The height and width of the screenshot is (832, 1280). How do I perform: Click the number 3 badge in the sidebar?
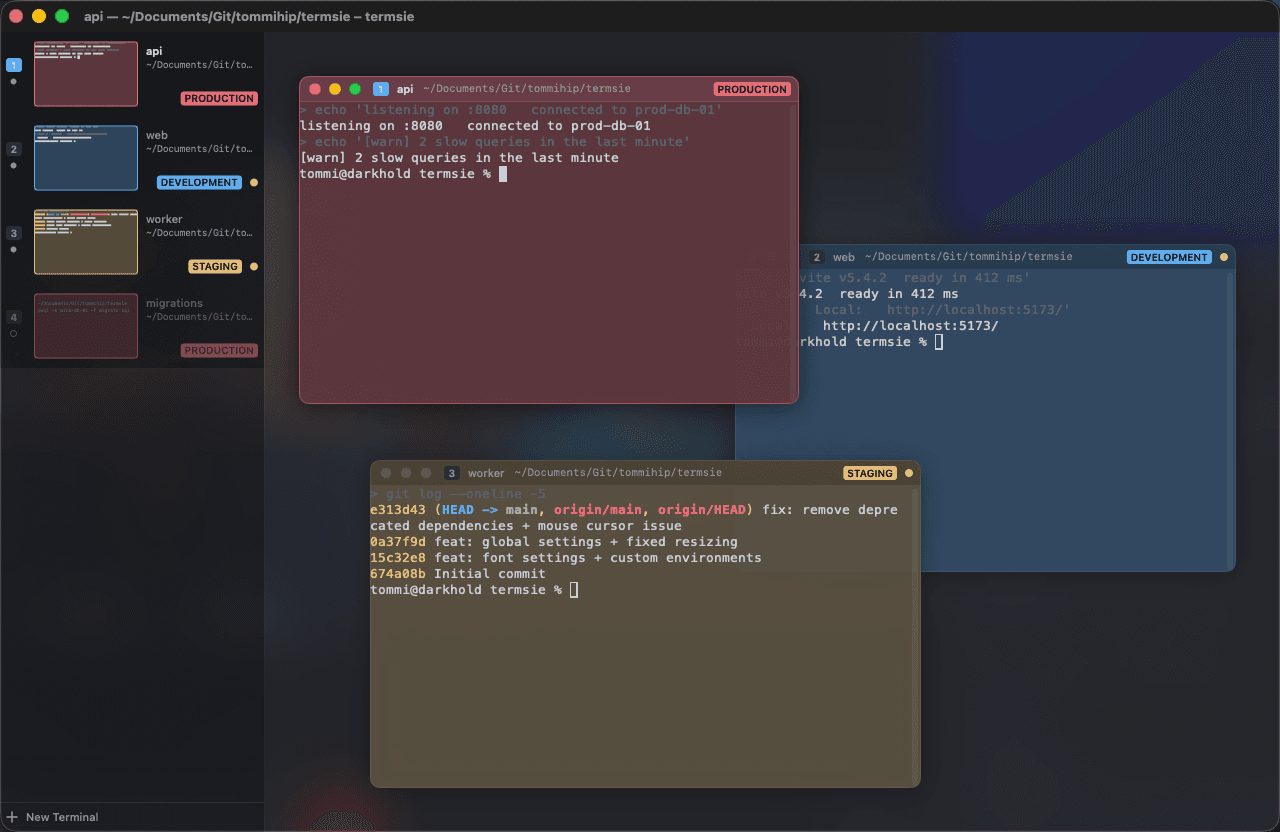coord(13,233)
